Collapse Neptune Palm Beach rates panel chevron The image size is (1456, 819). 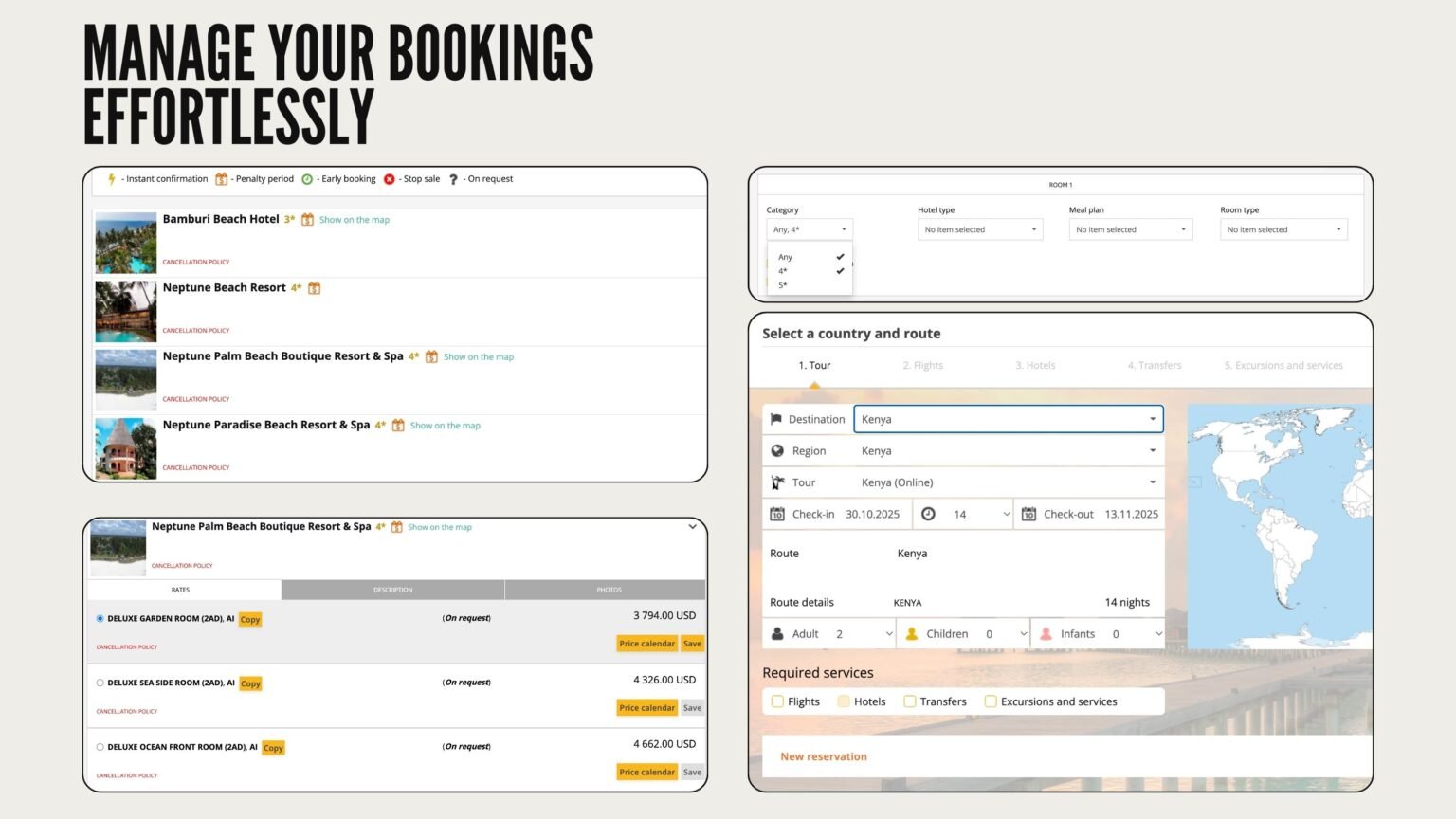point(693,527)
